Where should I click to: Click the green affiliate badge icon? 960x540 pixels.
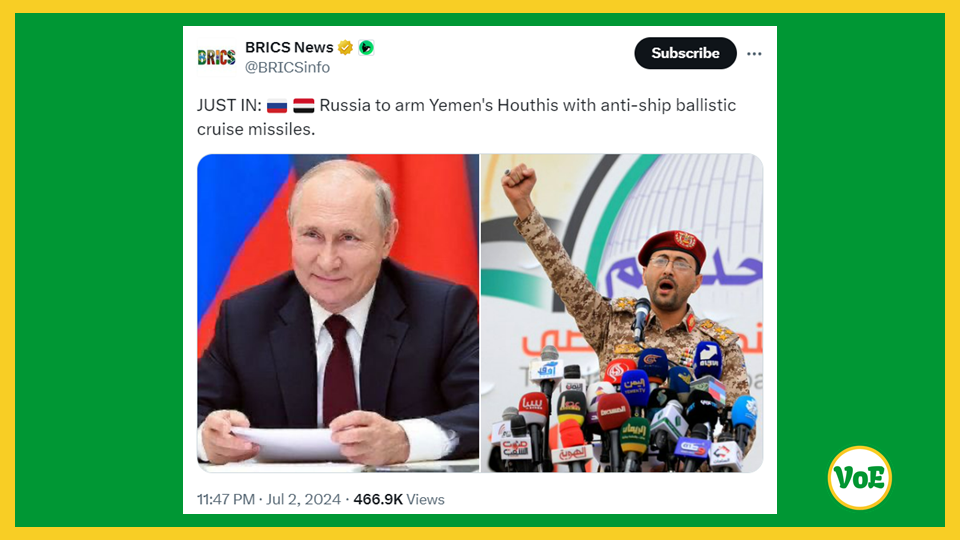(x=366, y=48)
